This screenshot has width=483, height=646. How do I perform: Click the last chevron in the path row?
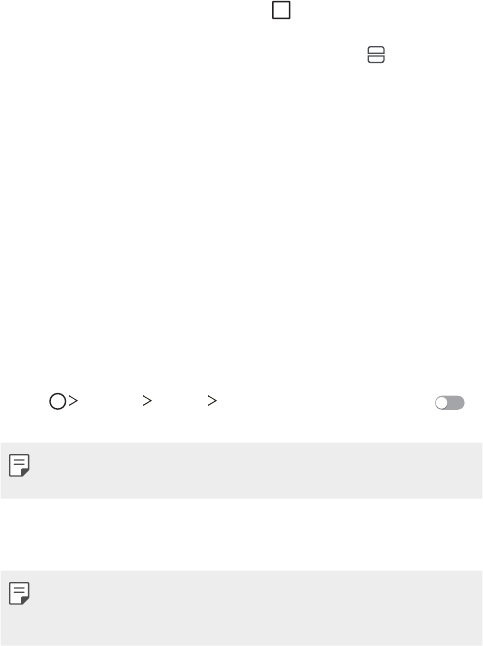click(x=212, y=401)
